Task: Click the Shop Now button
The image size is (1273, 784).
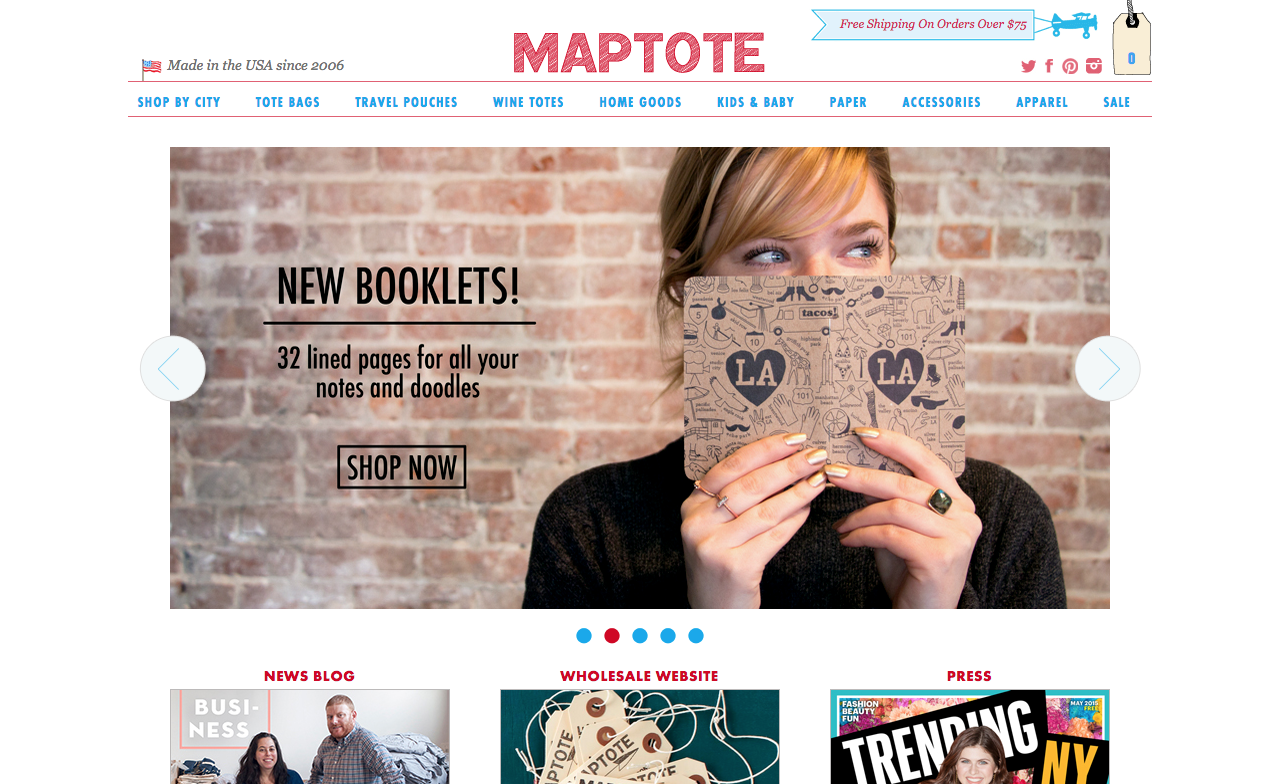Action: click(x=402, y=467)
